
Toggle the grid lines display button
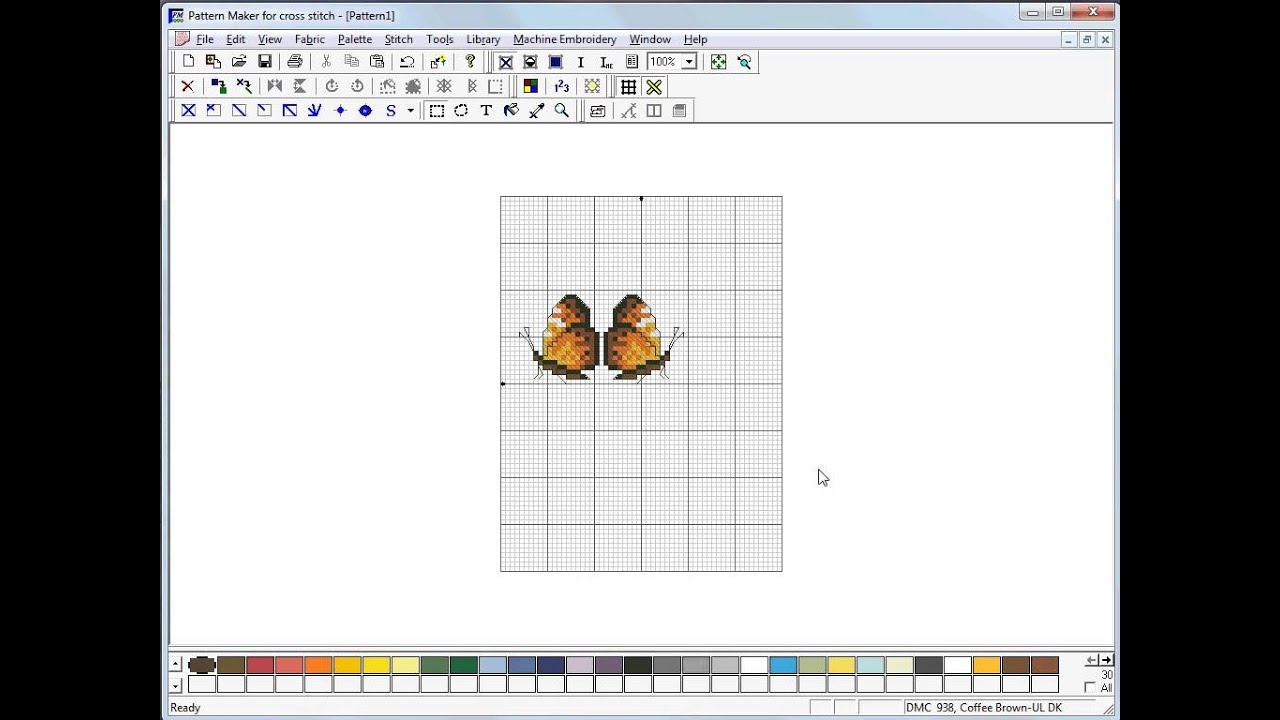click(x=628, y=87)
